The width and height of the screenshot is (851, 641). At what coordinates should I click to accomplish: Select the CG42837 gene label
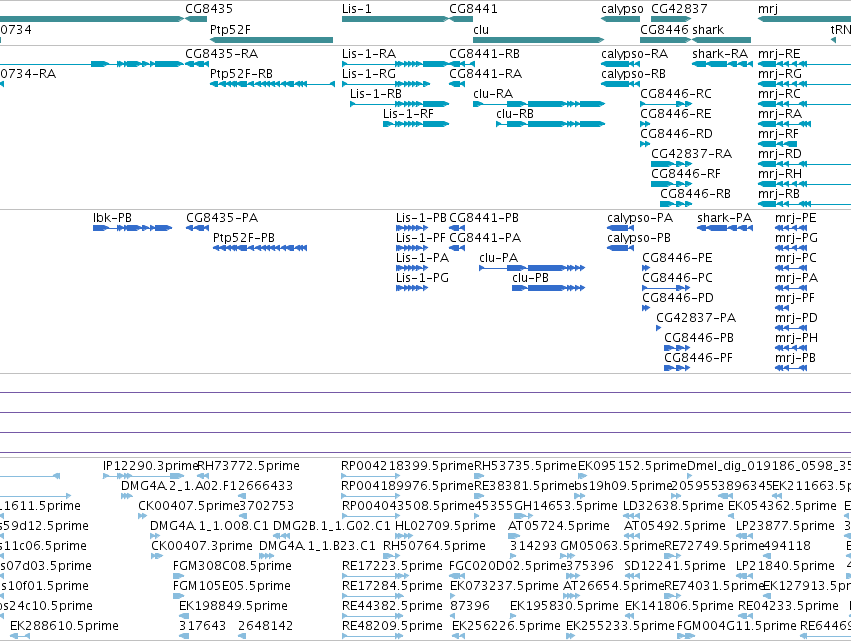click(x=679, y=9)
